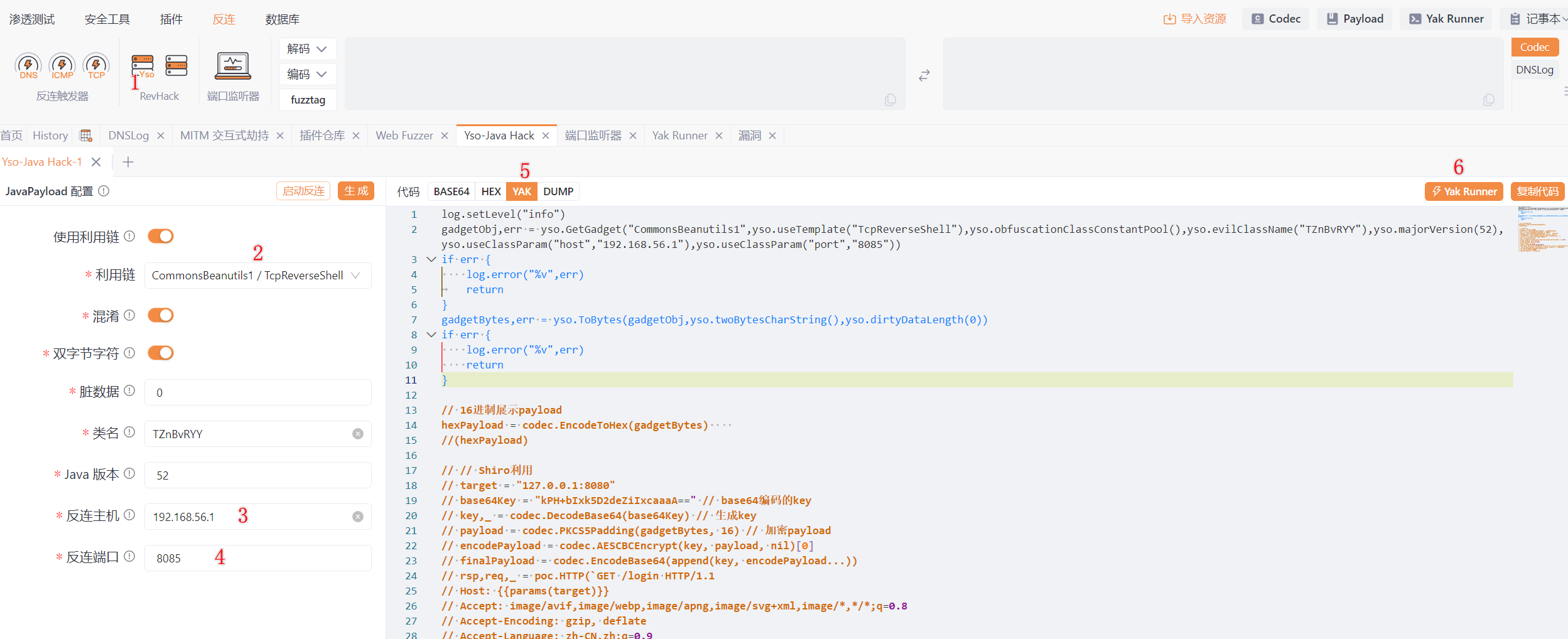Switch code view to YAK
The image size is (1568, 639).
point(522,191)
